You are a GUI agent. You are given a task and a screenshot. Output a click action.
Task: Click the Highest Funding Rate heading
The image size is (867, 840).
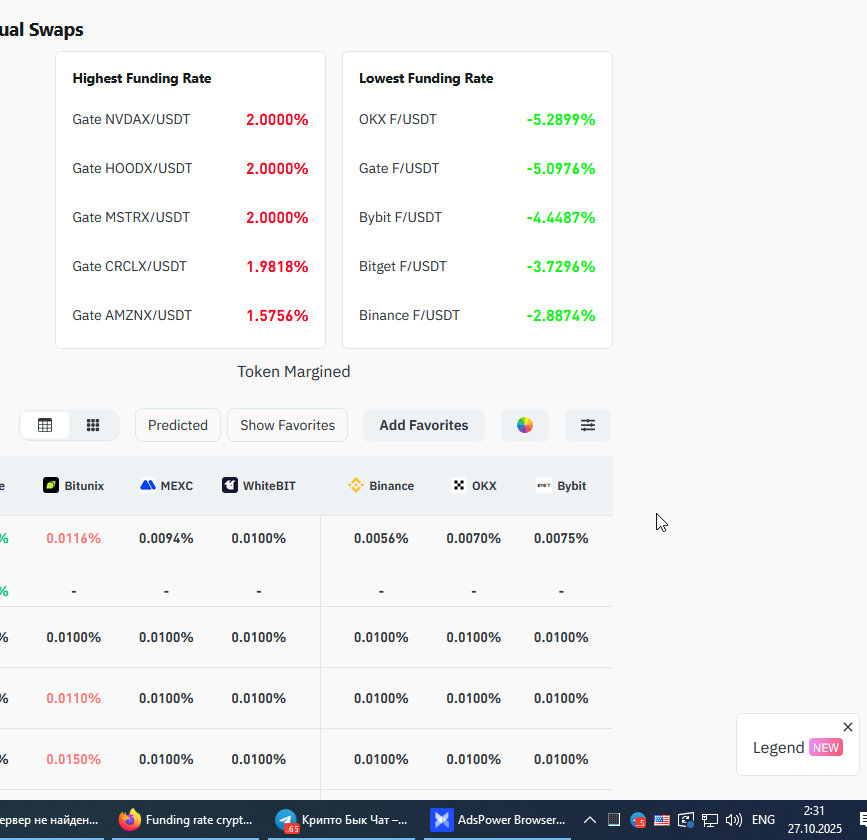[x=142, y=79]
